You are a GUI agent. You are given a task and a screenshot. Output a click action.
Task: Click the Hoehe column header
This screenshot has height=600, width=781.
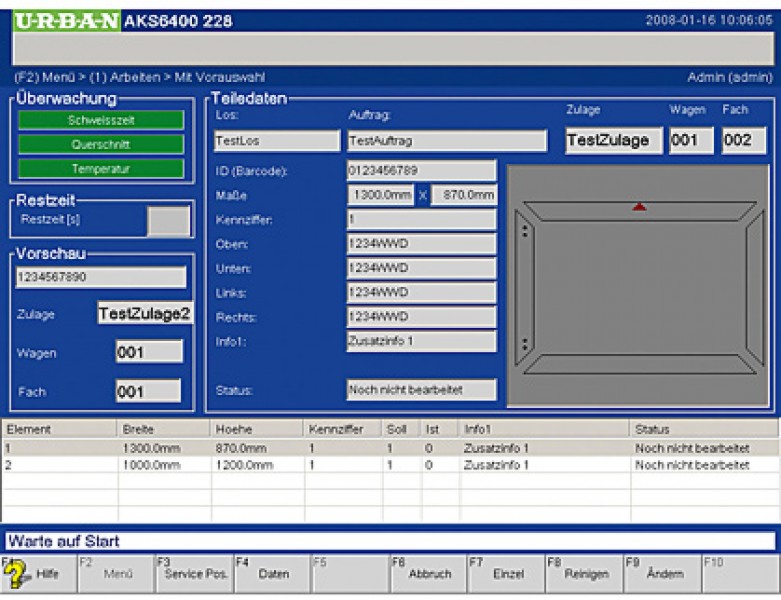[257, 429]
